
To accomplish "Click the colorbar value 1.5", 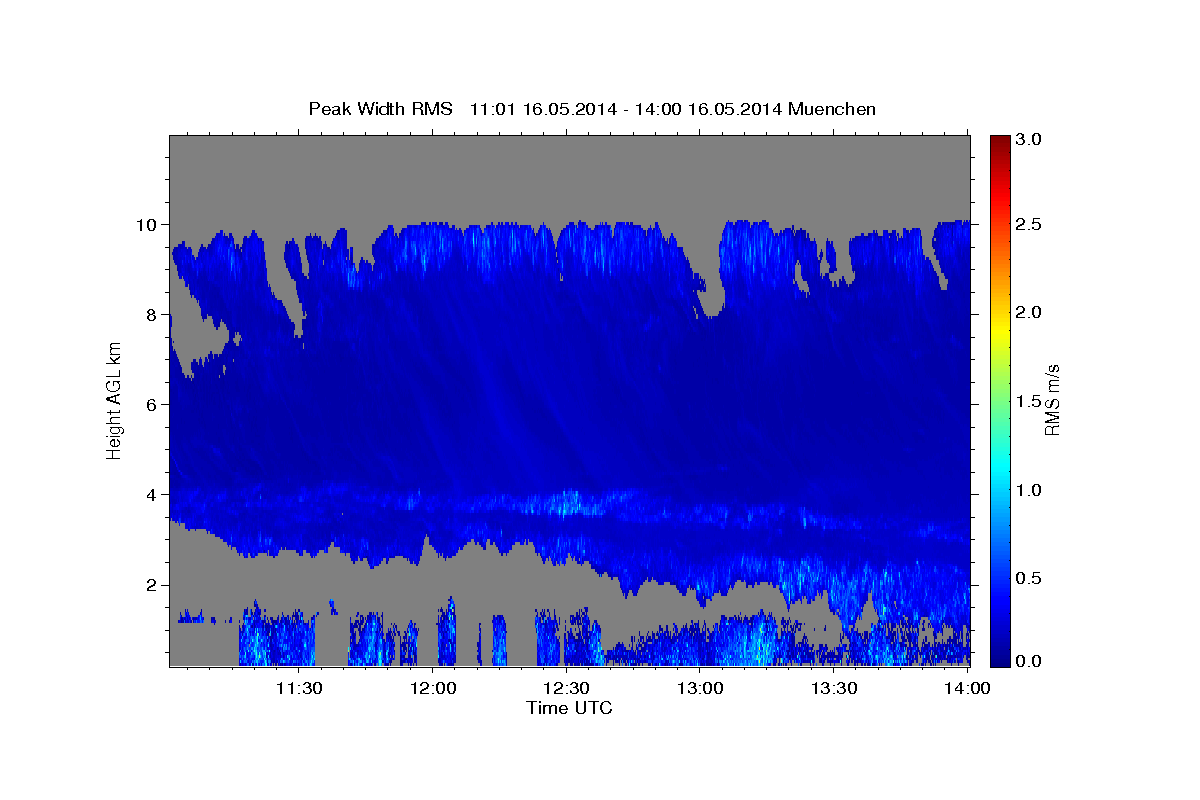I will (x=1030, y=401).
